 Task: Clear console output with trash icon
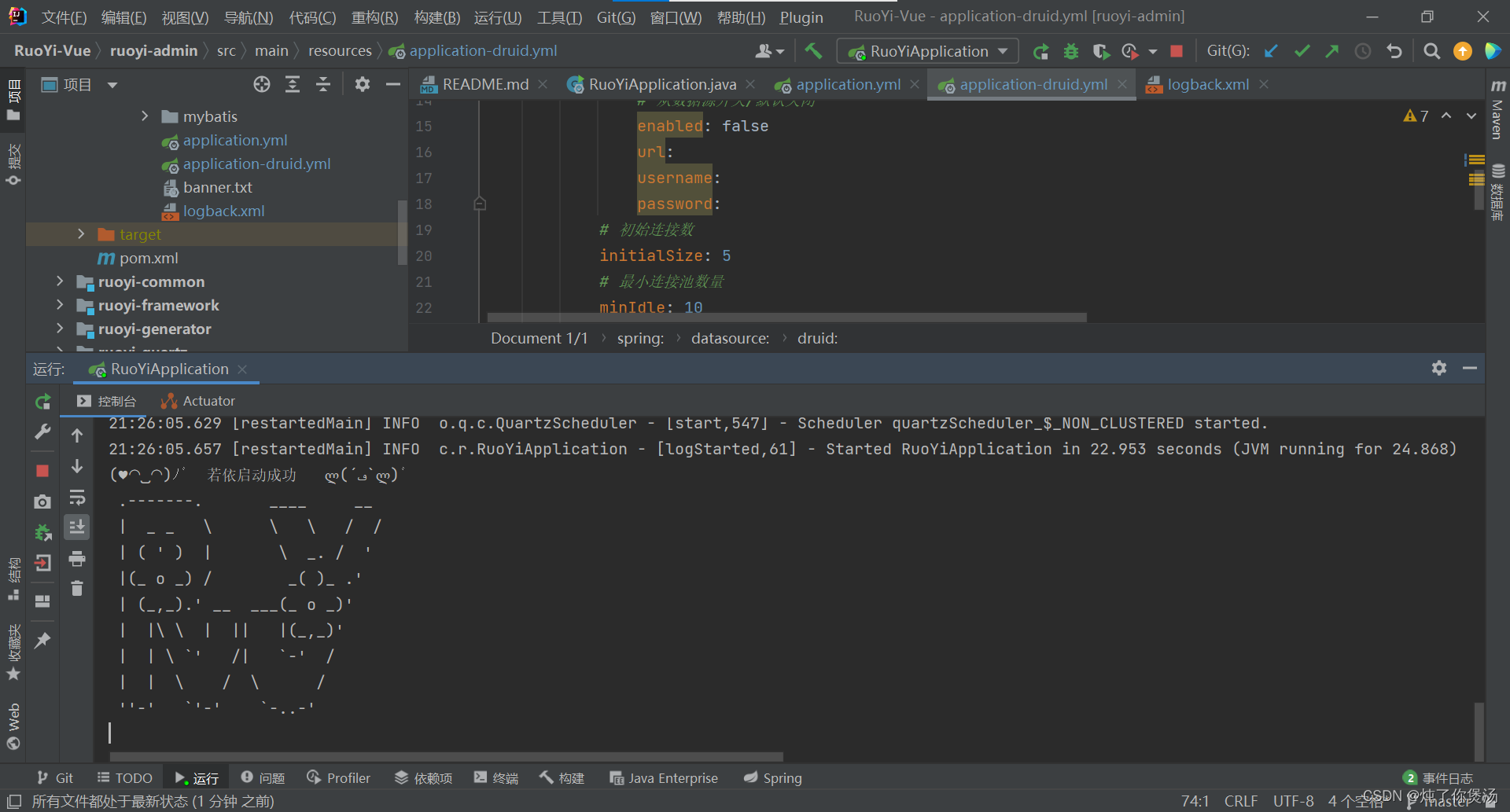coord(76,587)
